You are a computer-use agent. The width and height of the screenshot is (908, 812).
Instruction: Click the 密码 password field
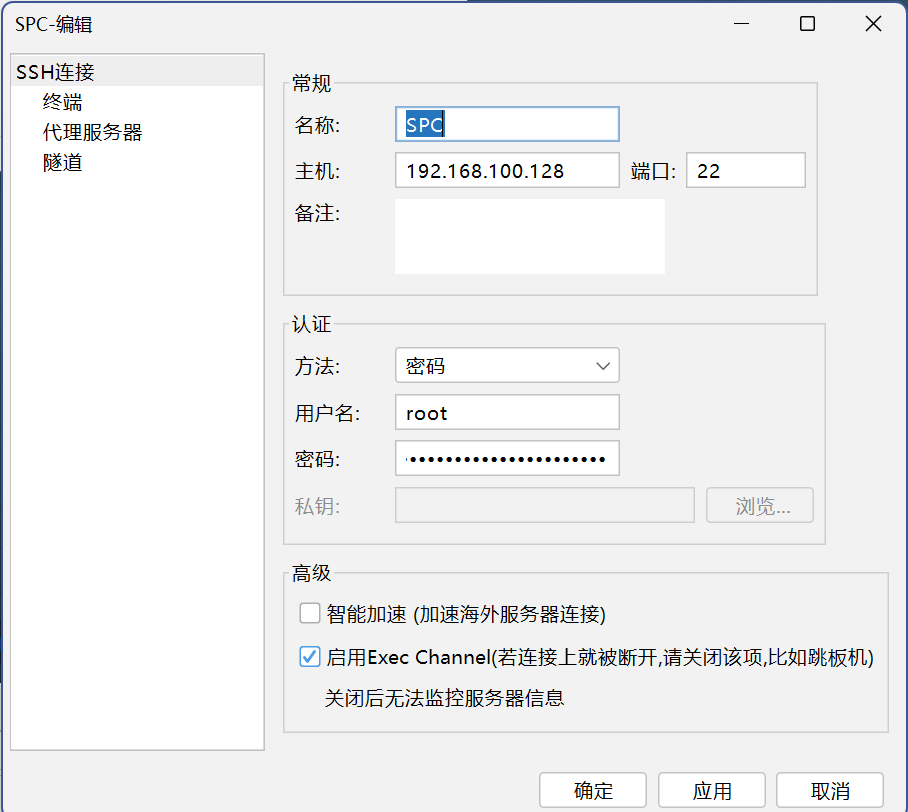pos(507,459)
